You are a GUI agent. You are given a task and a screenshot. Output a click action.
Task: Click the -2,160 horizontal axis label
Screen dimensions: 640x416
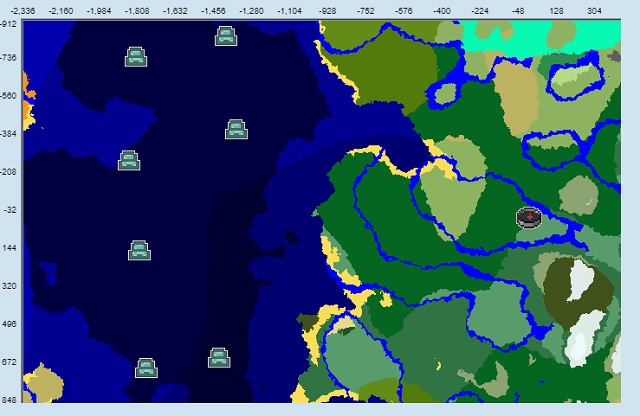pyautogui.click(x=61, y=11)
